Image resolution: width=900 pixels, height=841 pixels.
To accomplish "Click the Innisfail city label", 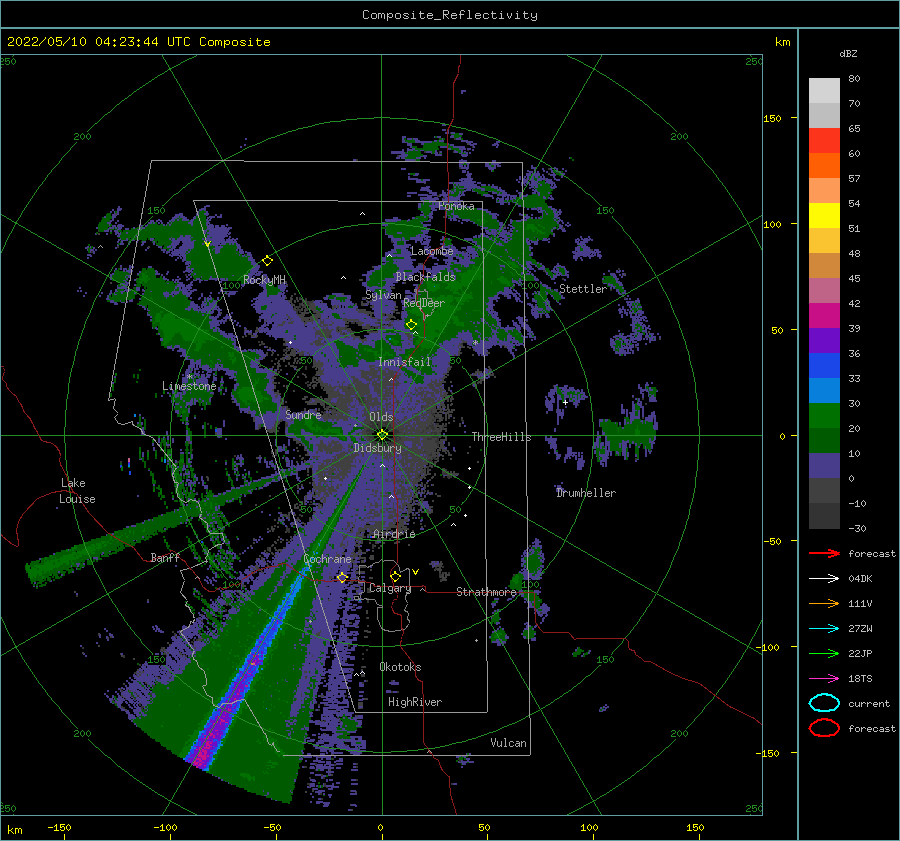I will coord(404,362).
